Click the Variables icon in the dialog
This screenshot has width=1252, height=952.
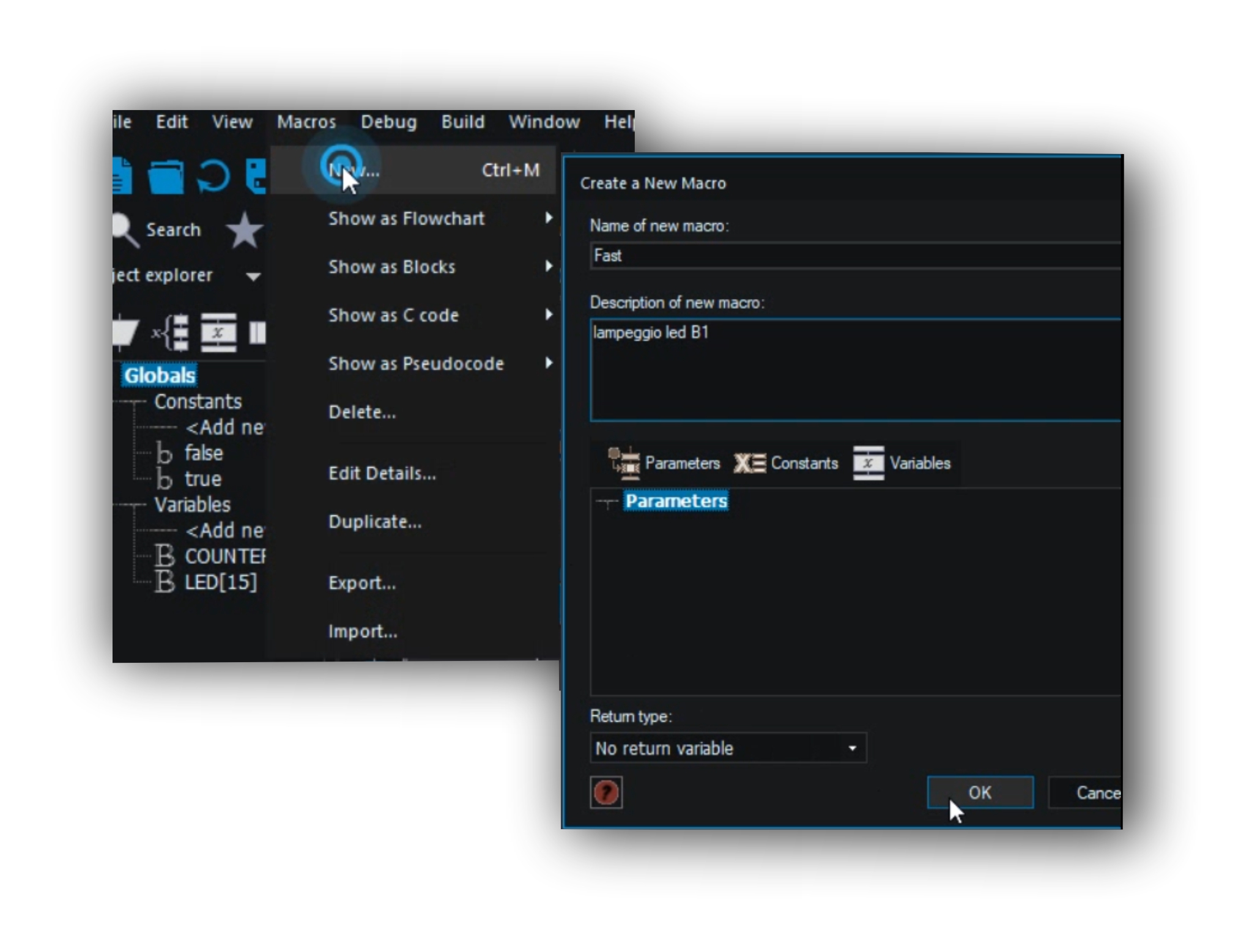[869, 463]
